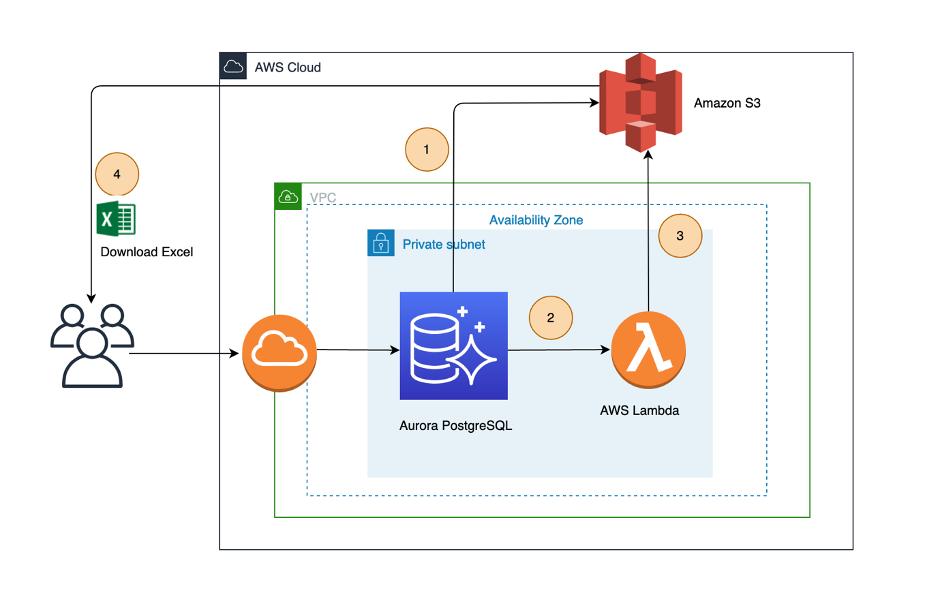Select the green VPC cloud icon
The height and width of the screenshot is (614, 941).
click(x=288, y=197)
